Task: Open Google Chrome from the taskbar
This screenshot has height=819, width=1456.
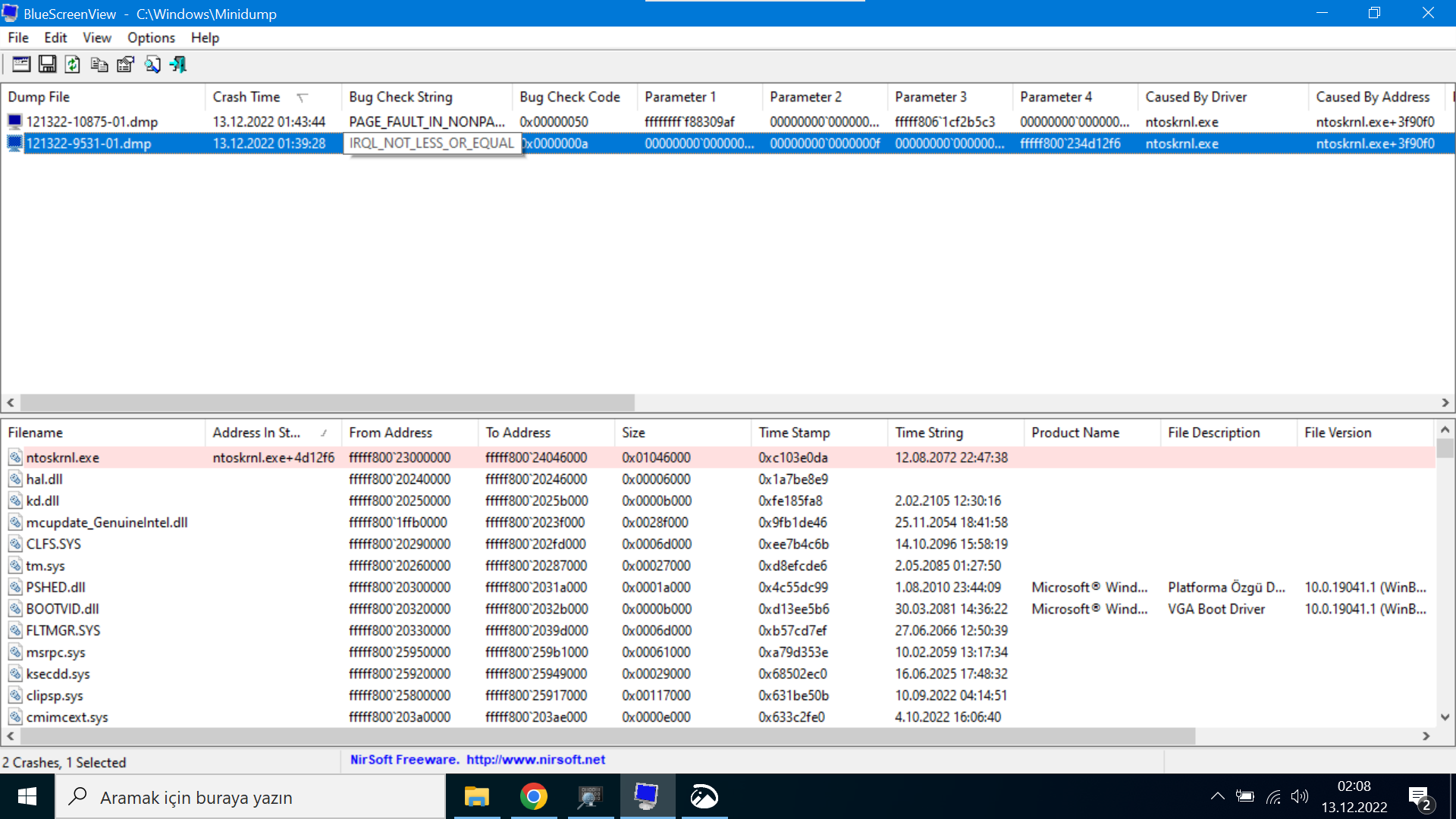Action: click(x=534, y=797)
